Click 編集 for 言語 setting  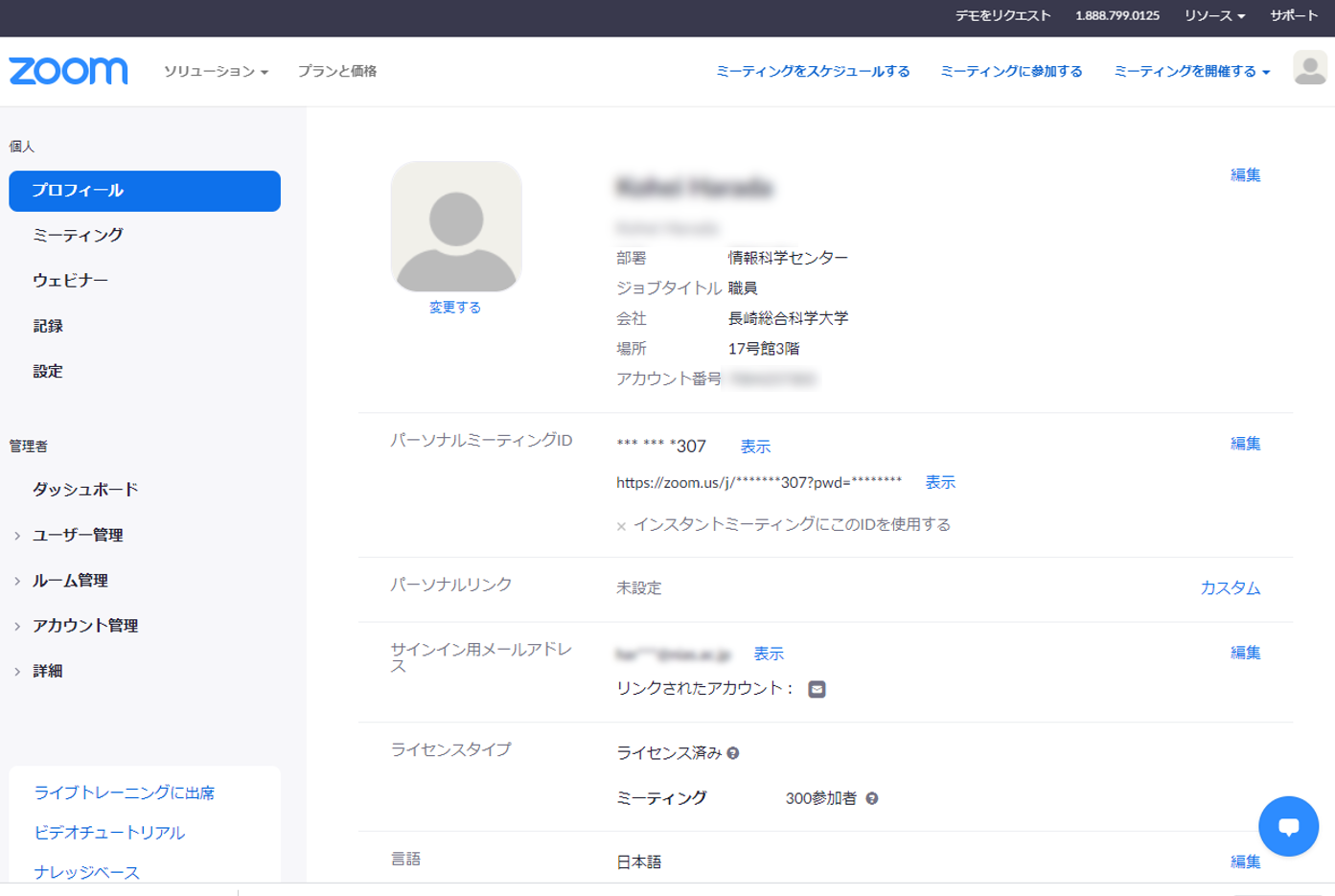1245,862
